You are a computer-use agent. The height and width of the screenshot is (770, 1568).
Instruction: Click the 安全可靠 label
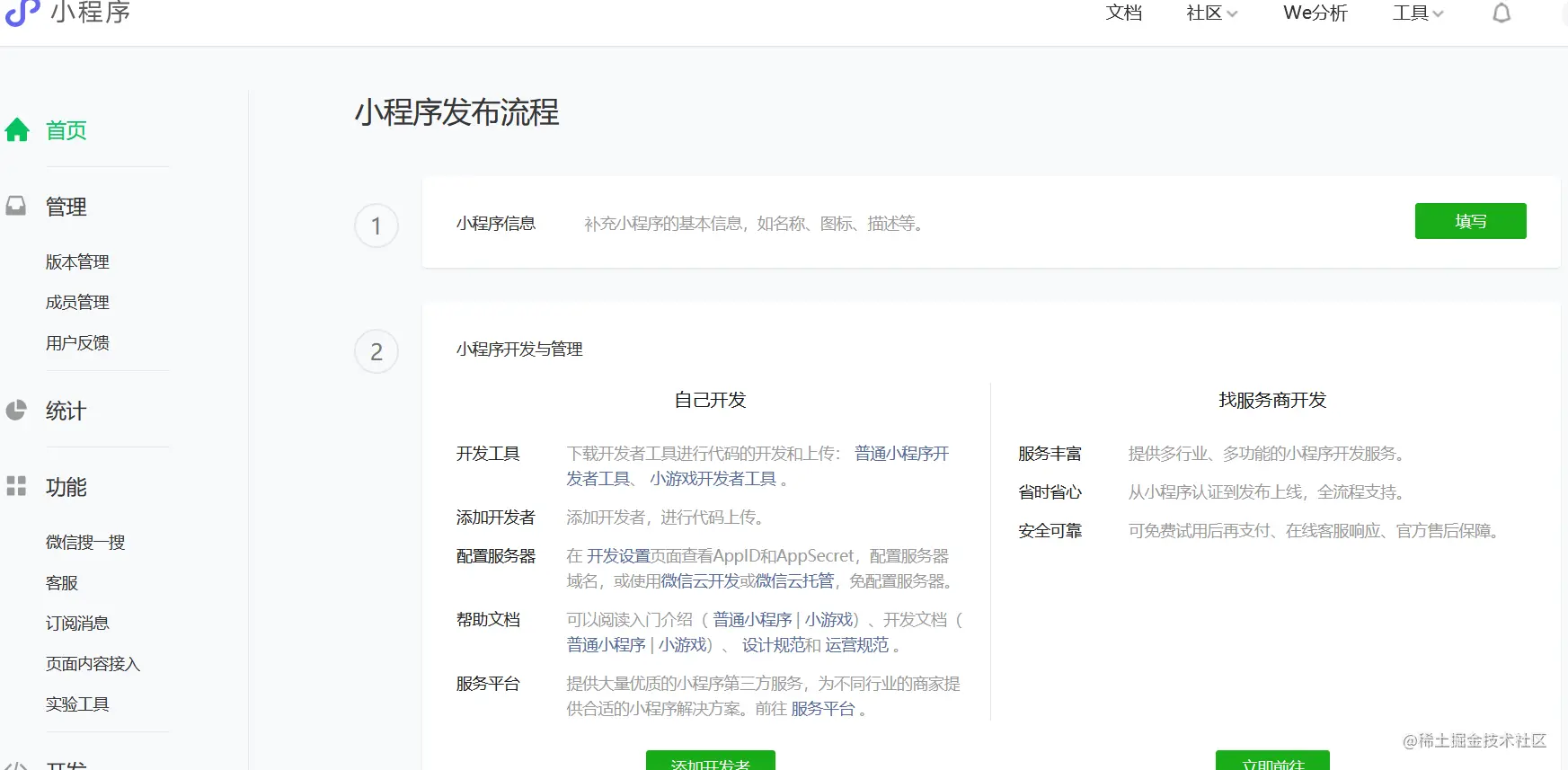pos(1050,531)
